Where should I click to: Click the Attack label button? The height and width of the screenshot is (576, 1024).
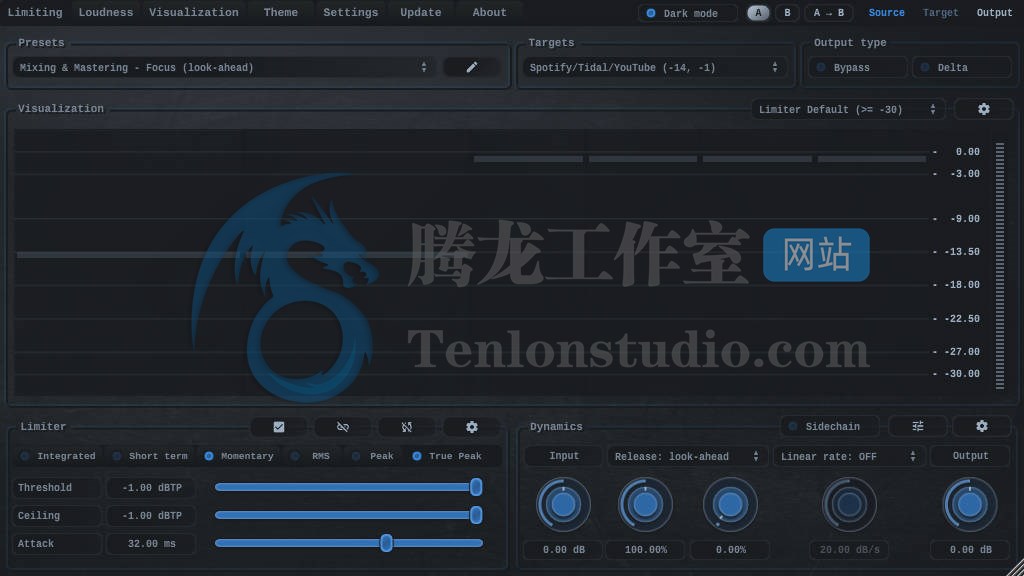[57, 544]
